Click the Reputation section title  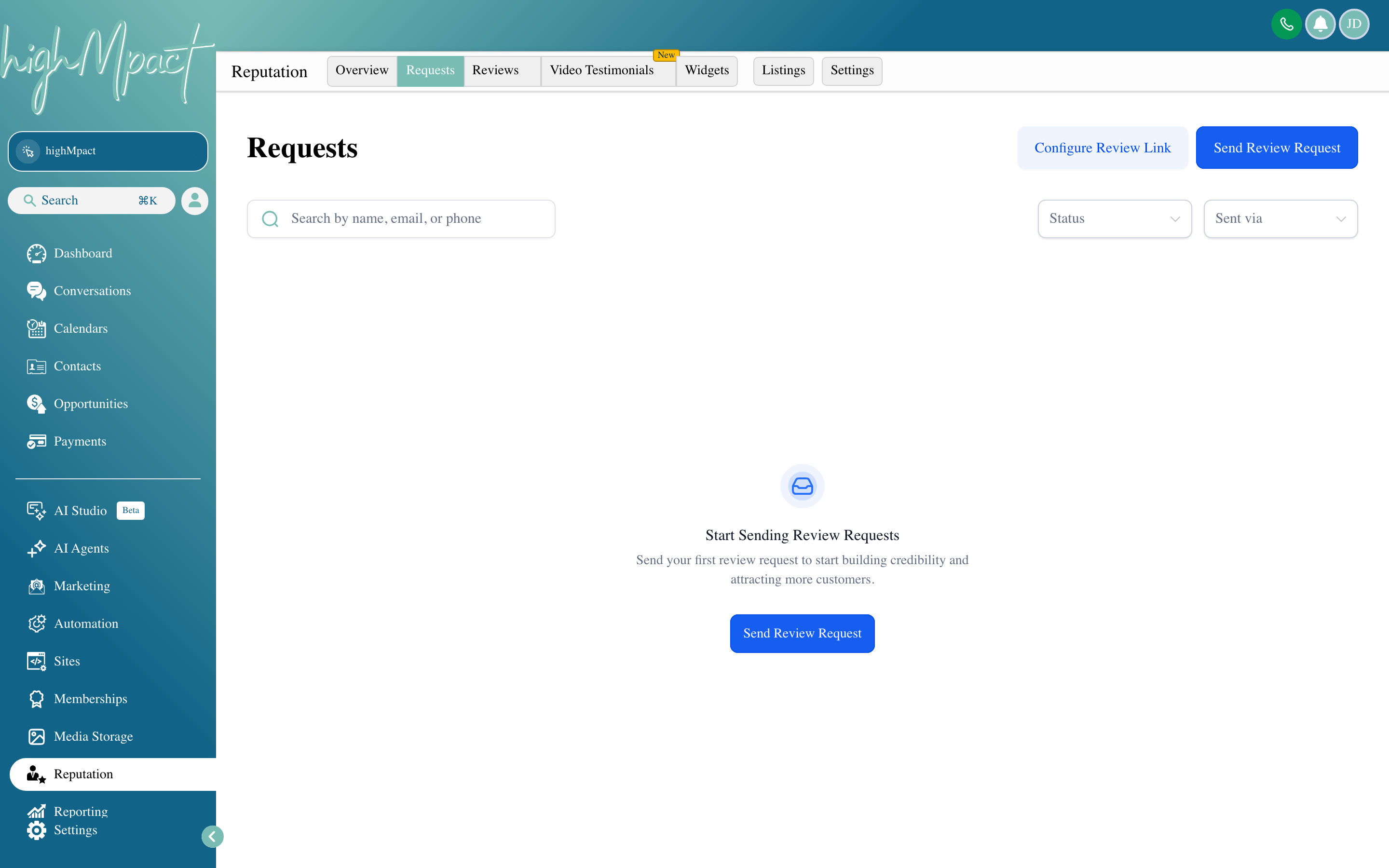tap(269, 72)
